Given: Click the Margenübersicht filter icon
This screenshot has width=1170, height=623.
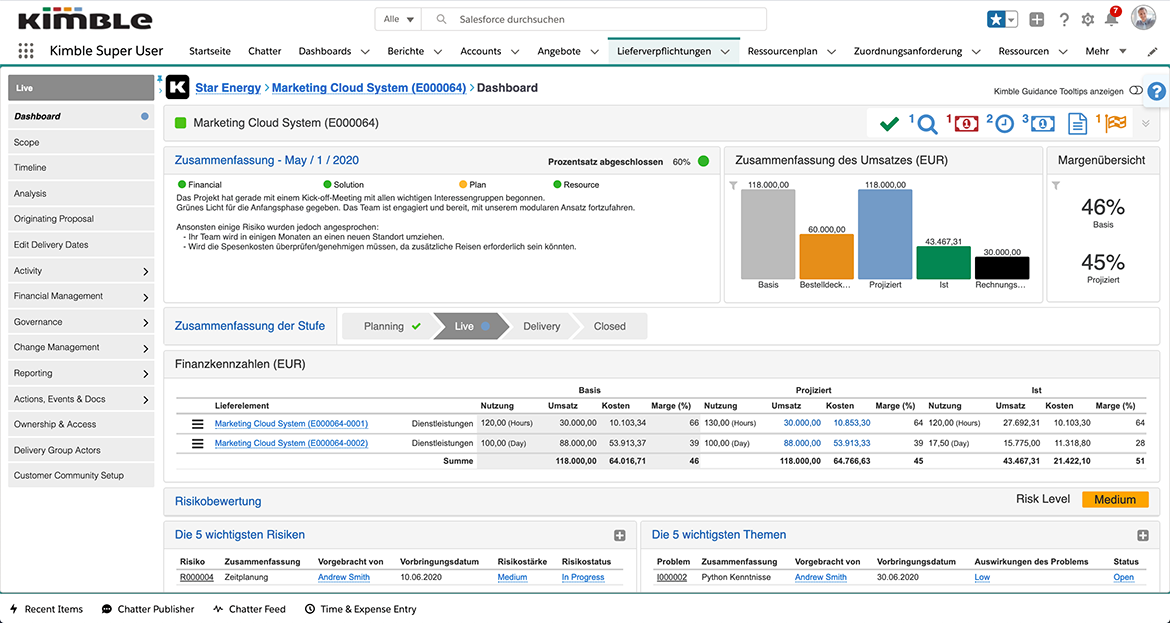Looking at the screenshot, I should [1056, 186].
